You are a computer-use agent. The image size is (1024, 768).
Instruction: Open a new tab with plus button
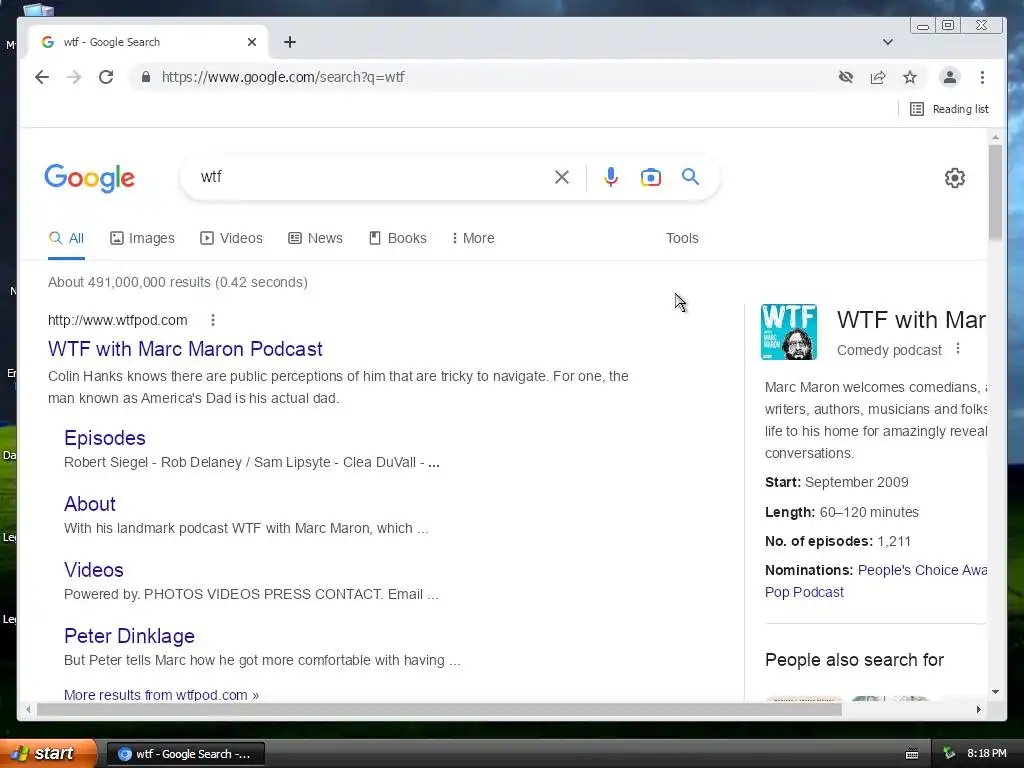pos(290,42)
